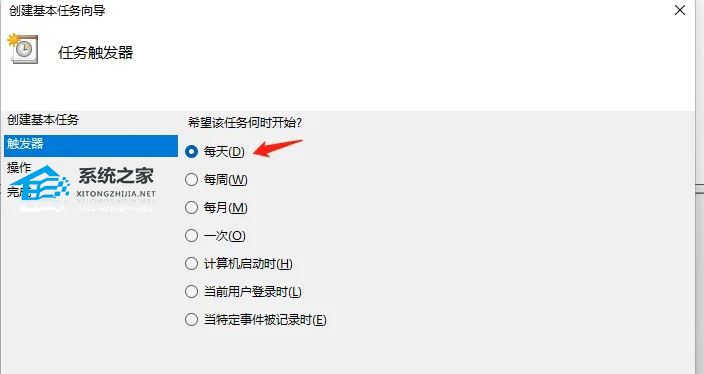
Task: Jump to the 完成 step in sidebar
Action: coord(18,192)
